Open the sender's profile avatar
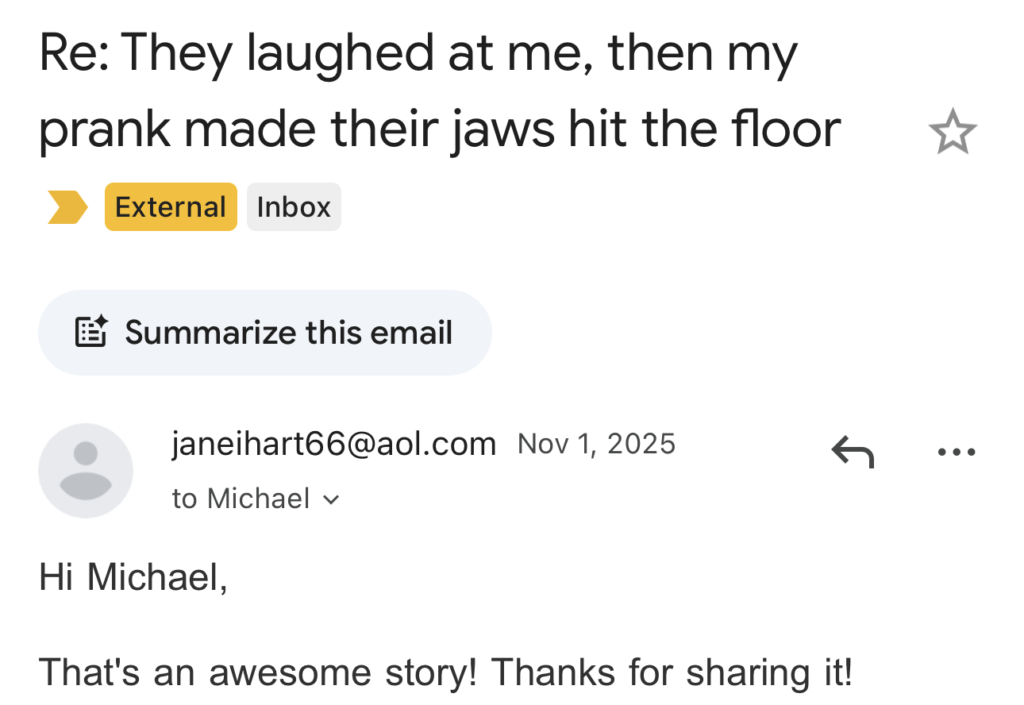Screen dimensions: 1024x705 pos(85,470)
